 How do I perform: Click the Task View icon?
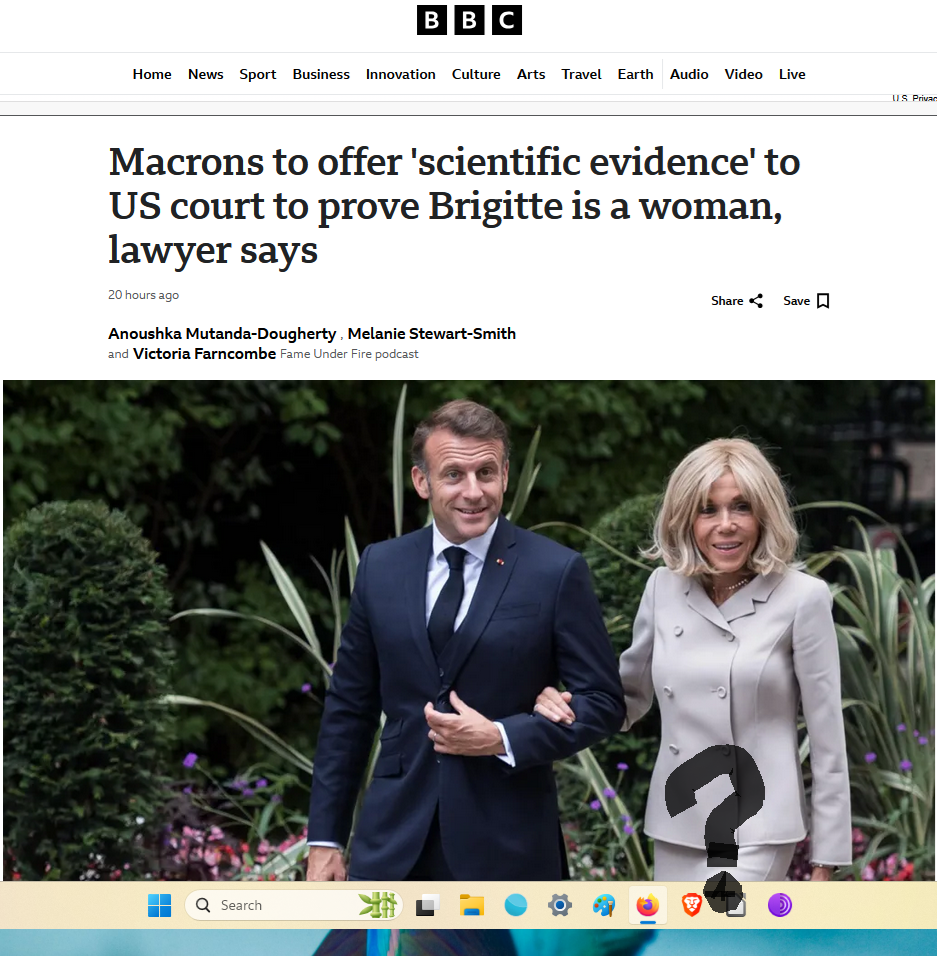[428, 905]
